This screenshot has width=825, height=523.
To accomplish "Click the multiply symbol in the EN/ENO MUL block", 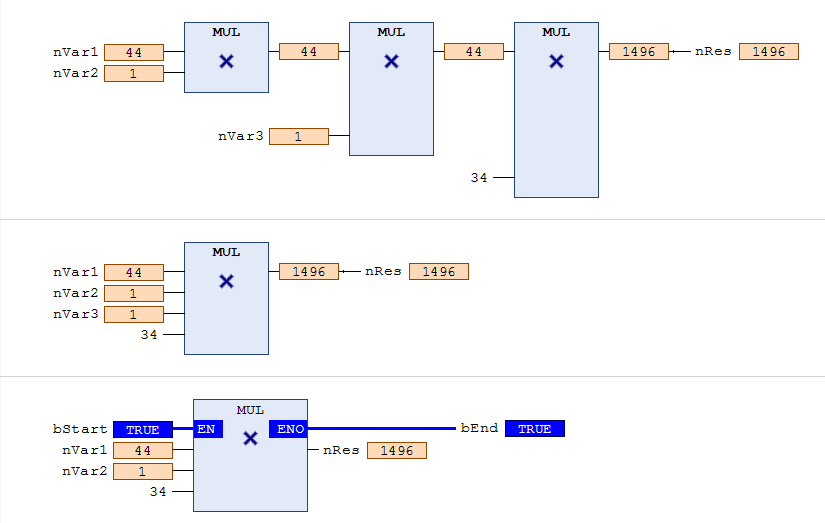I will [250, 438].
